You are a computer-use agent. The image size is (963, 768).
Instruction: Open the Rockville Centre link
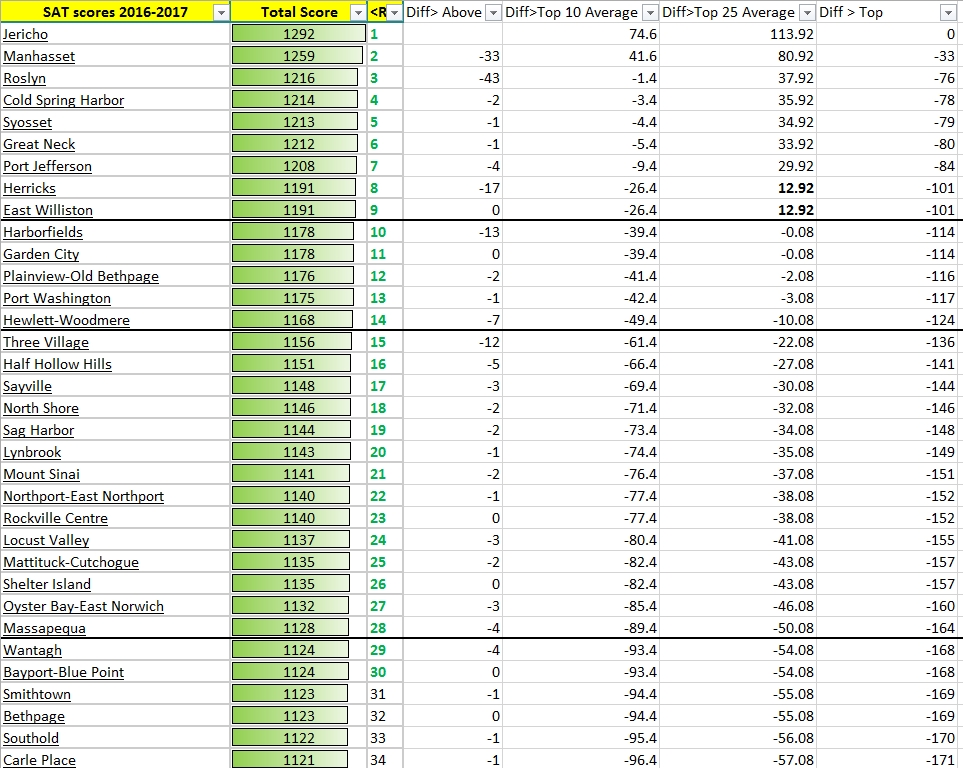click(55, 519)
